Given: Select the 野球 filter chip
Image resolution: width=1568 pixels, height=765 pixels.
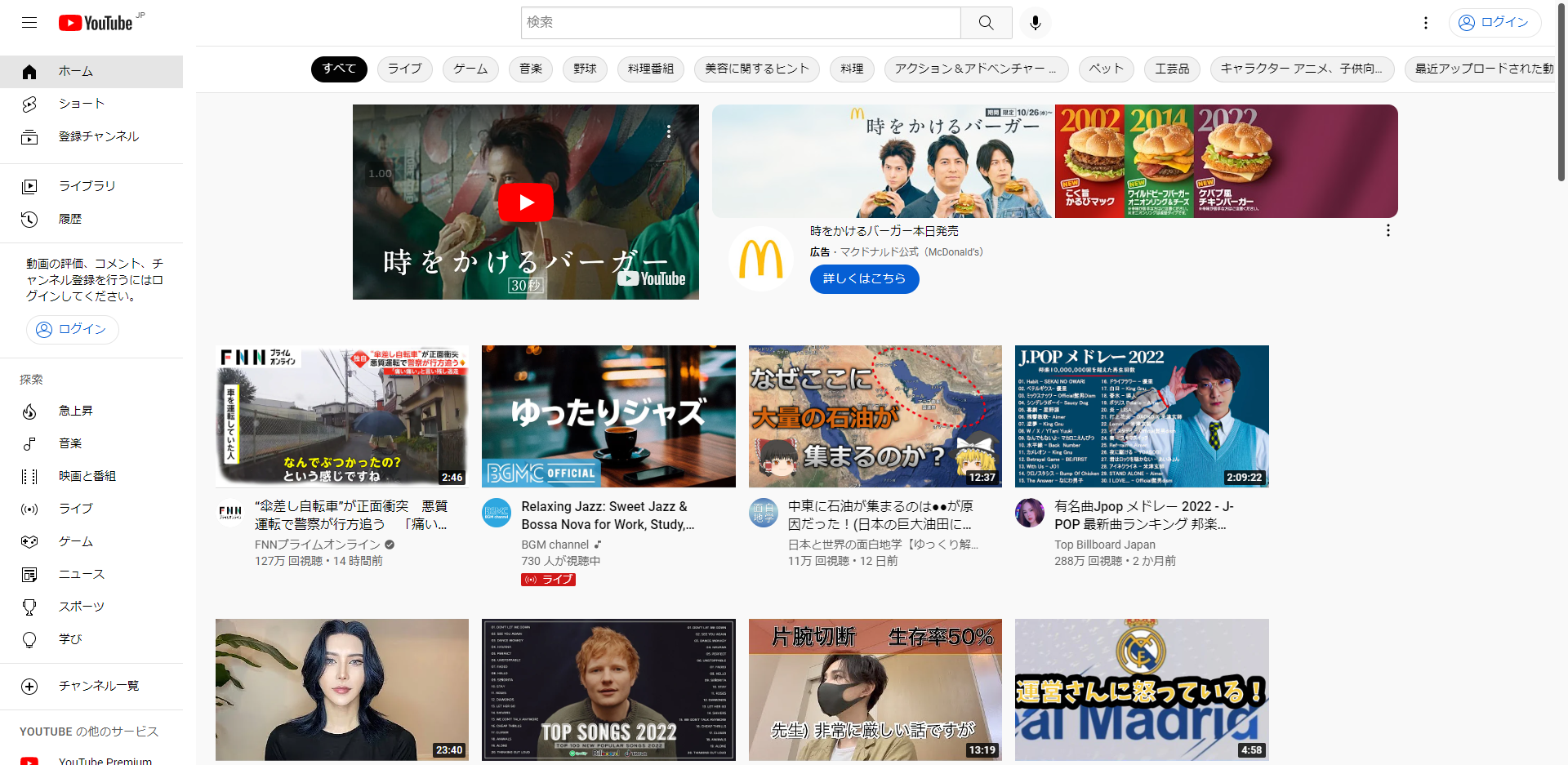Looking at the screenshot, I should [585, 69].
